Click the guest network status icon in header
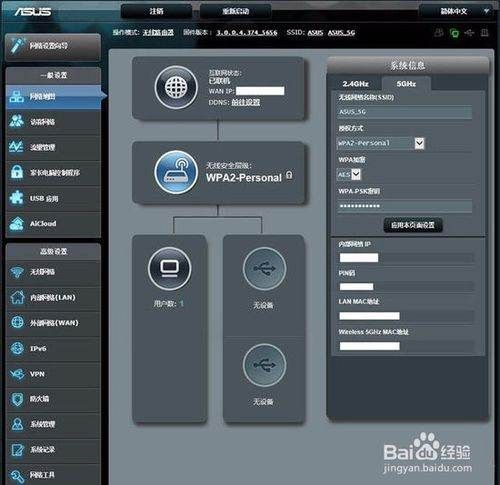Viewport: 500px width, 485px height. click(x=439, y=33)
